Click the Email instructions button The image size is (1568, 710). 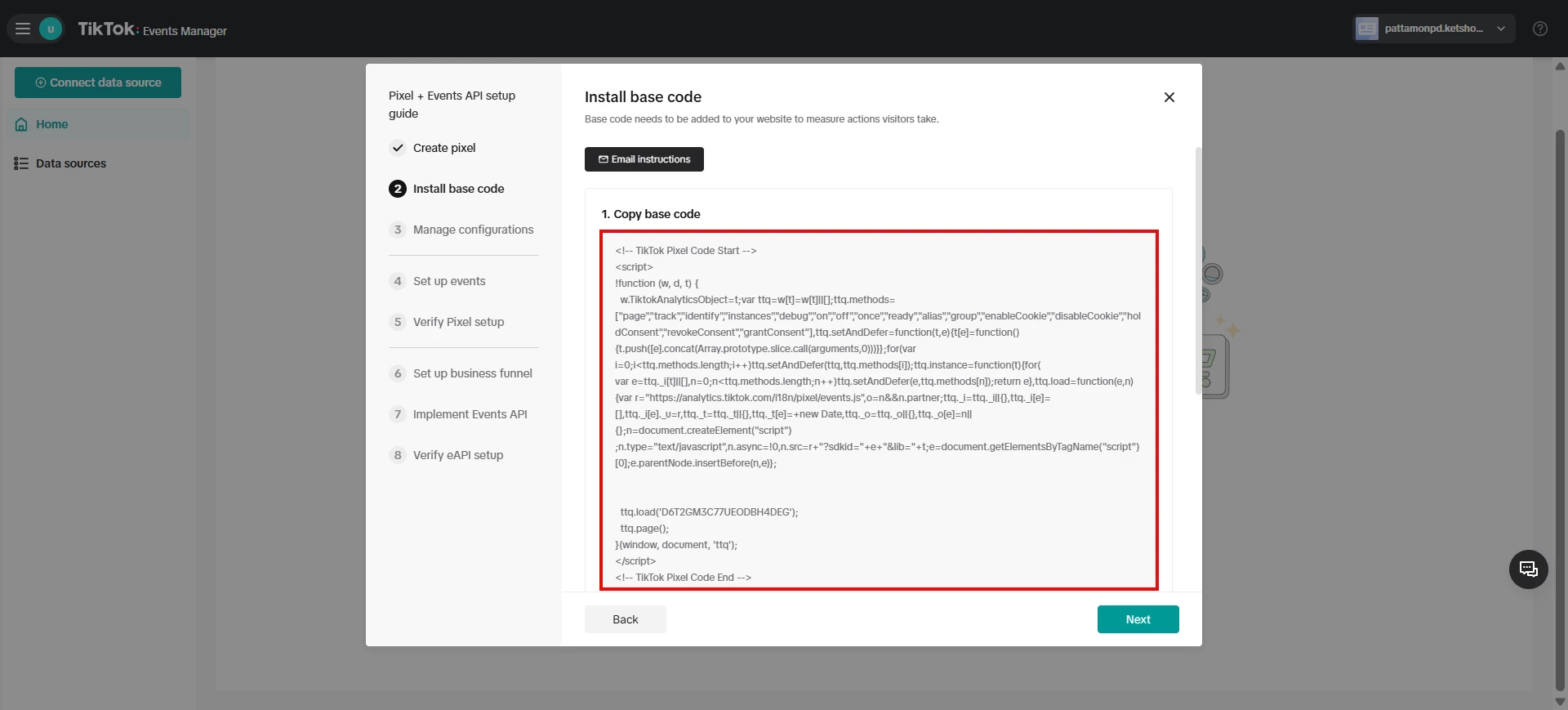644,159
